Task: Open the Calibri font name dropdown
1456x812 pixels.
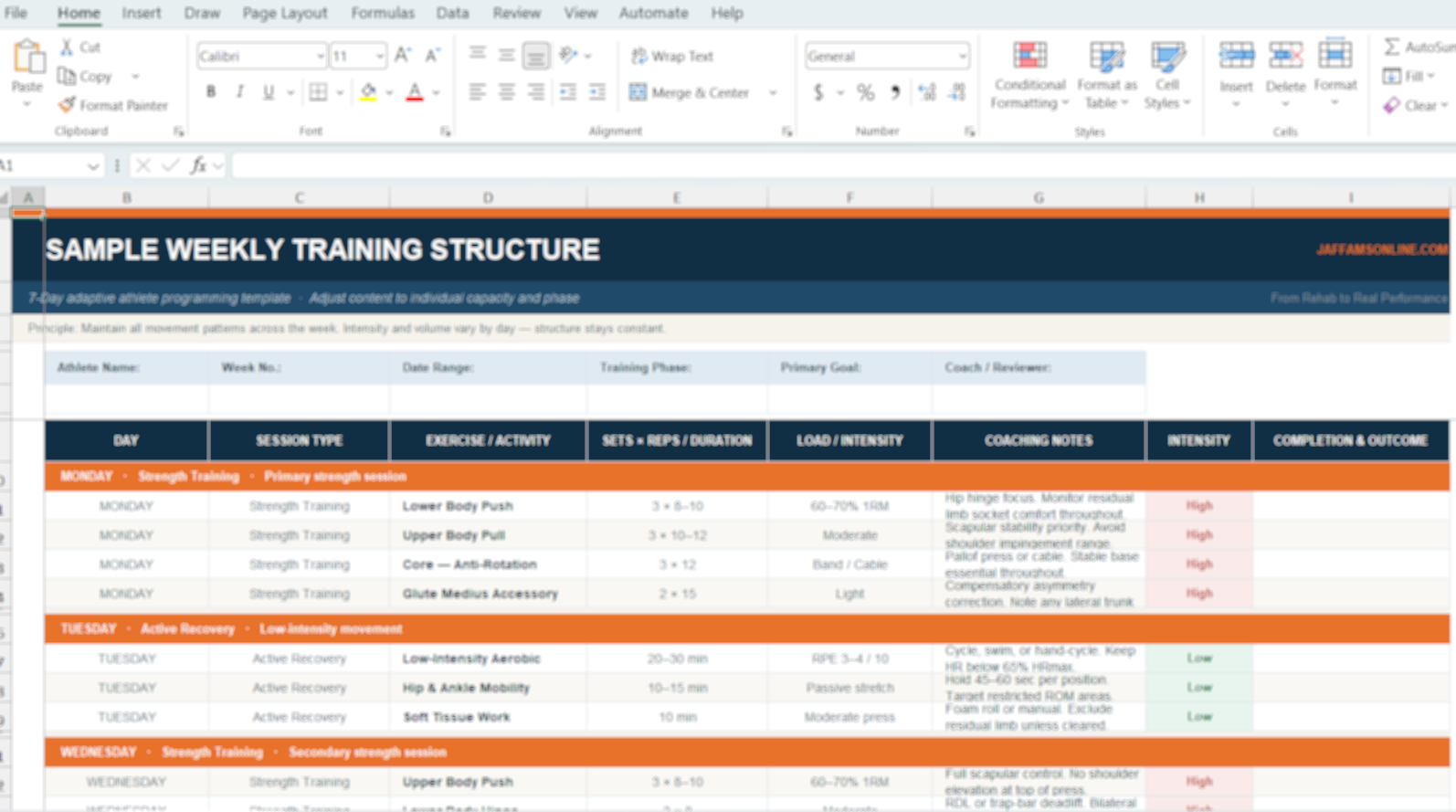Action: coord(320,57)
